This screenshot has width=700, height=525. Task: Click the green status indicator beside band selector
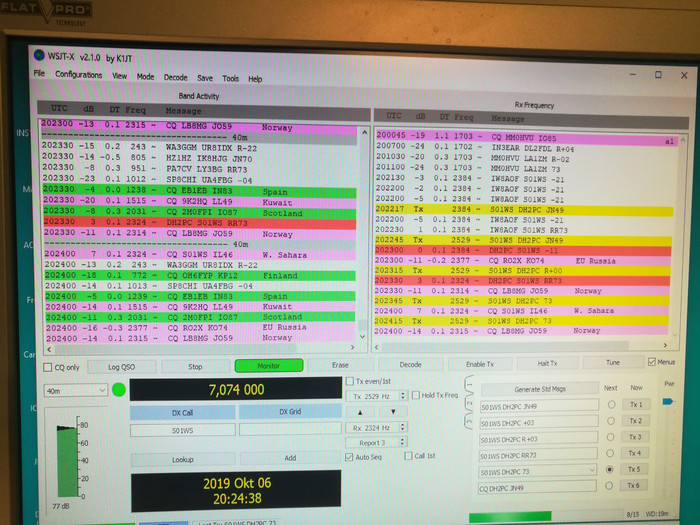coord(119,390)
